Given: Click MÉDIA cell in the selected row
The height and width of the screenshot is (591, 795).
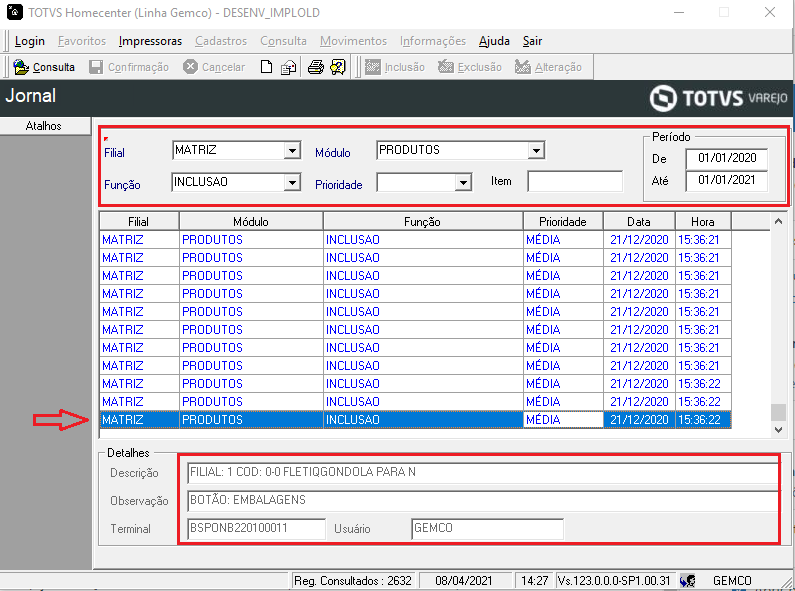Looking at the screenshot, I should pos(563,420).
